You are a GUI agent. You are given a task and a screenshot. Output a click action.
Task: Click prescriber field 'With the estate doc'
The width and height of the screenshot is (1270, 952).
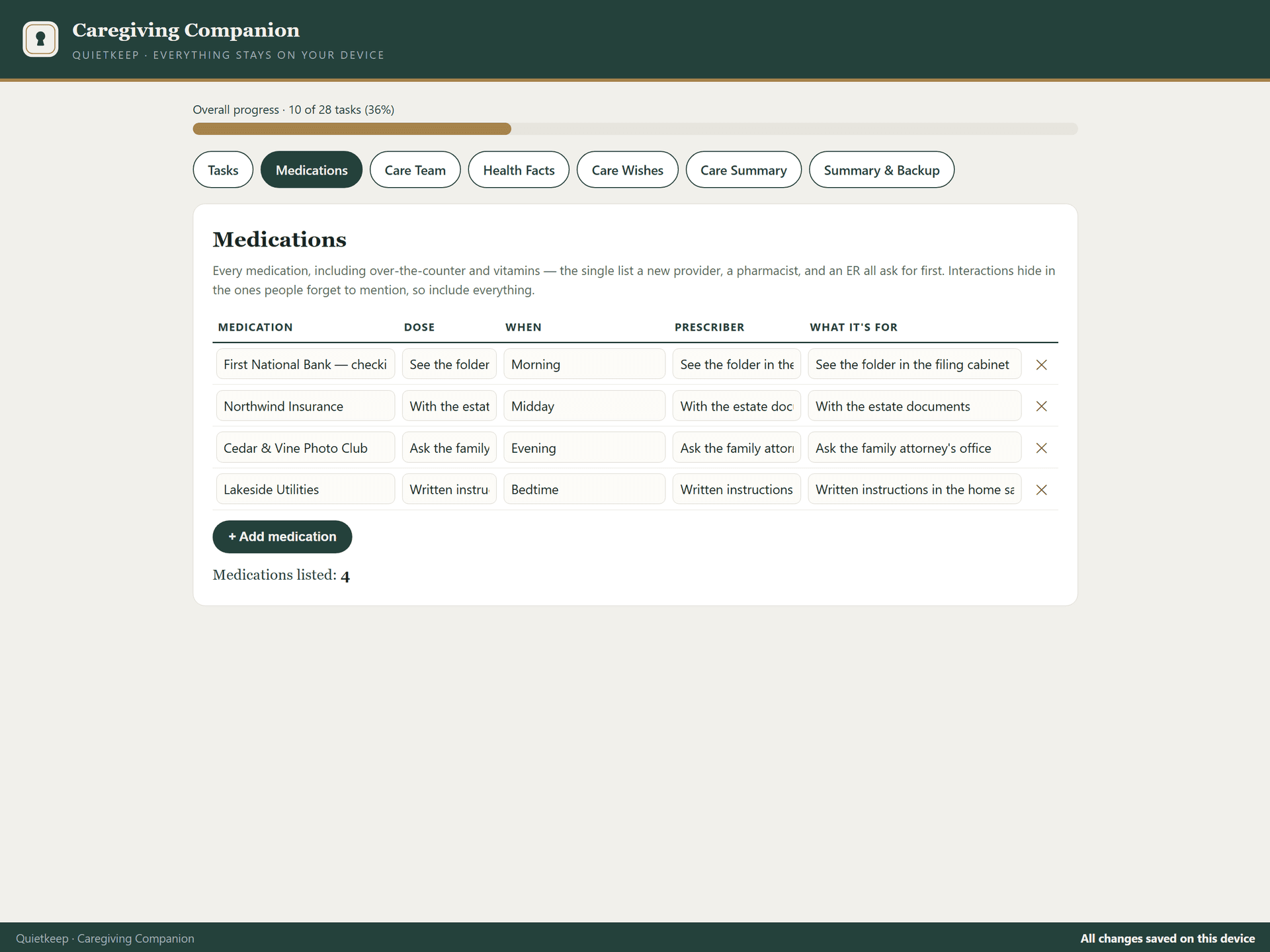pos(737,406)
